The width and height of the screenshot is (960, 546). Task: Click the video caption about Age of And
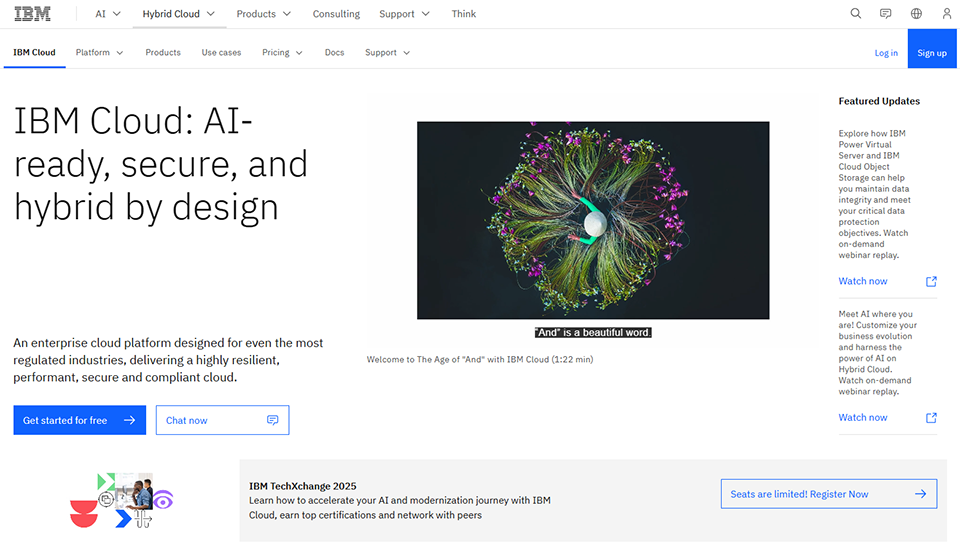[x=480, y=359]
